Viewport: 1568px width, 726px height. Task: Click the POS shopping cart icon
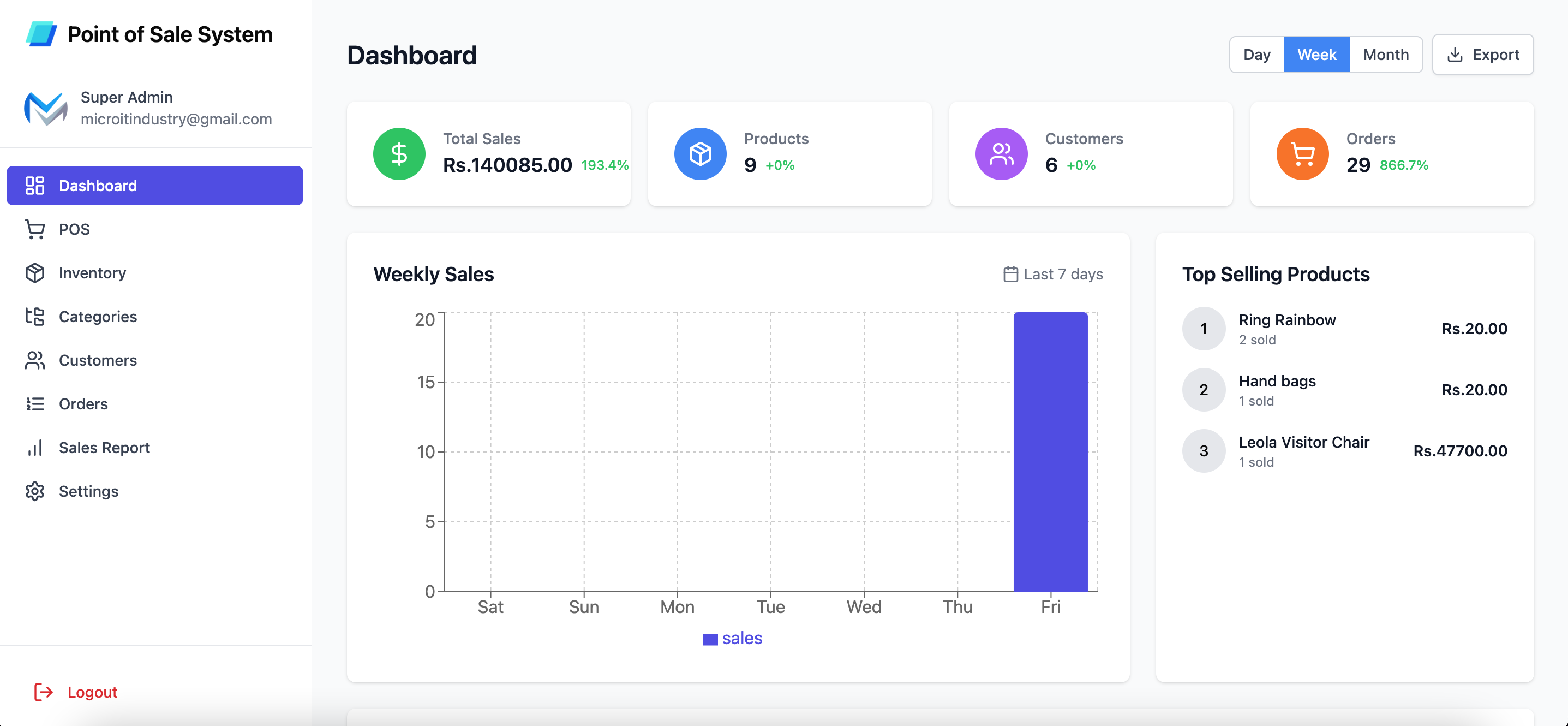(35, 230)
